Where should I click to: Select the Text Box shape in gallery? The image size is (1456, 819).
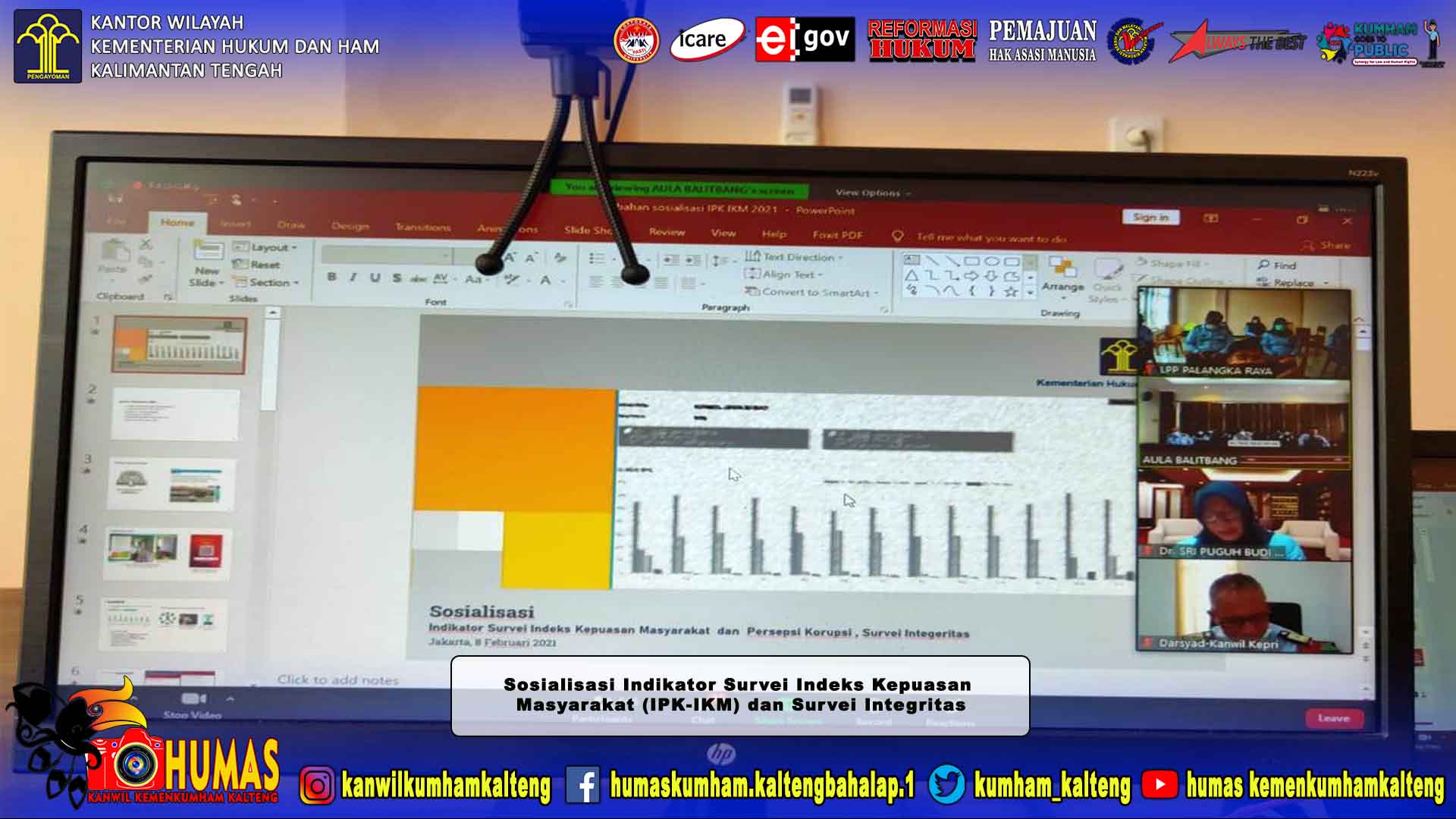(912, 260)
